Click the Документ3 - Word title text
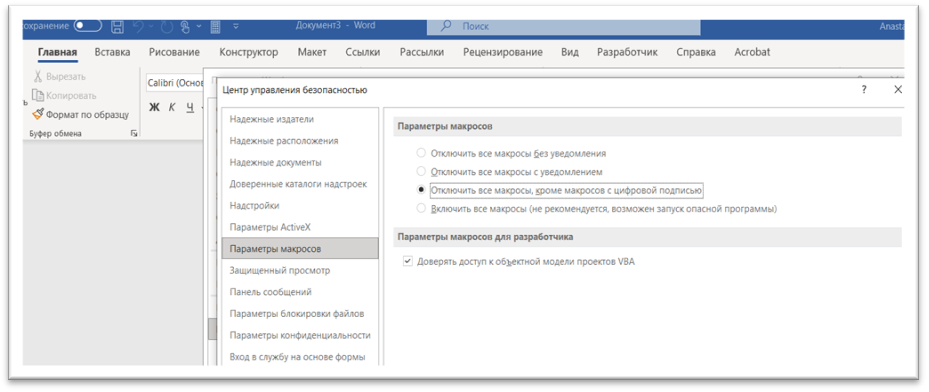The width and height of the screenshot is (929, 392). (x=335, y=25)
